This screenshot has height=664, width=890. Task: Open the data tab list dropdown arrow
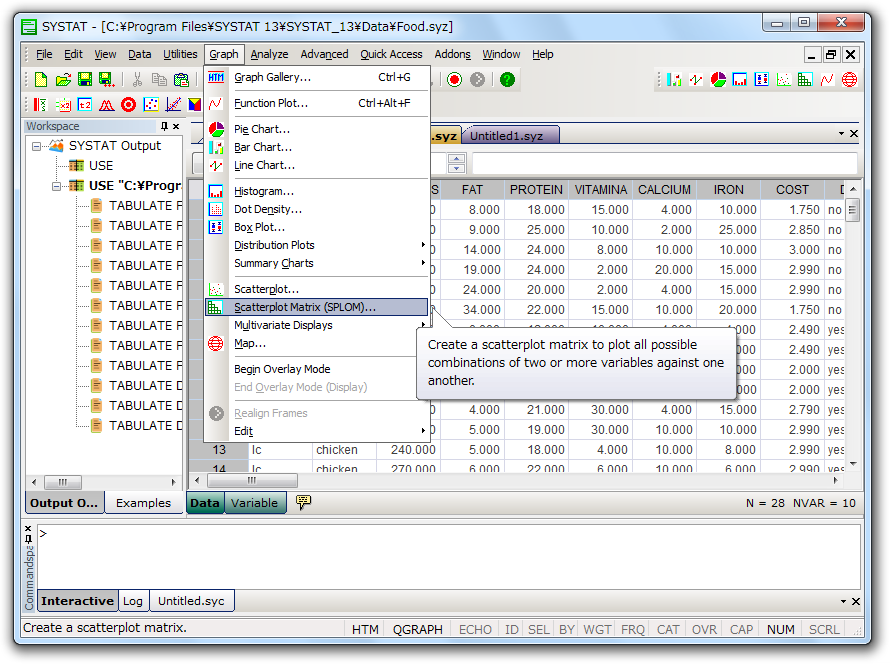coord(841,134)
